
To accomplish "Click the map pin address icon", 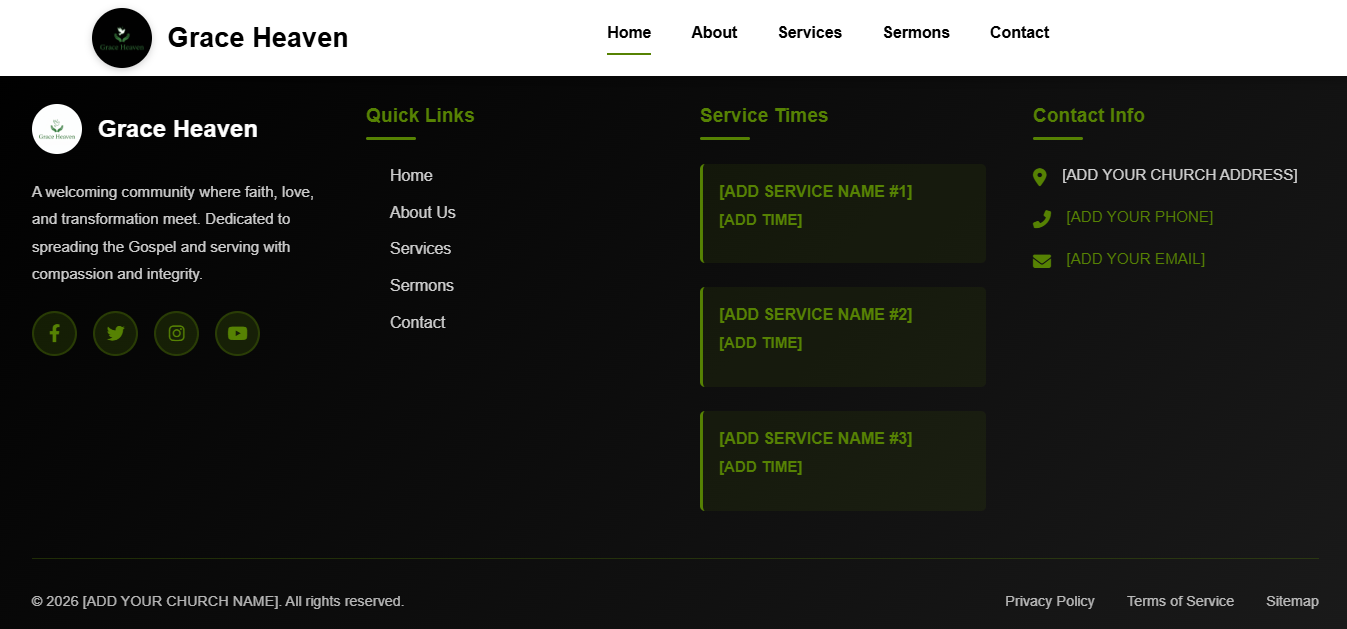I will tap(1040, 177).
